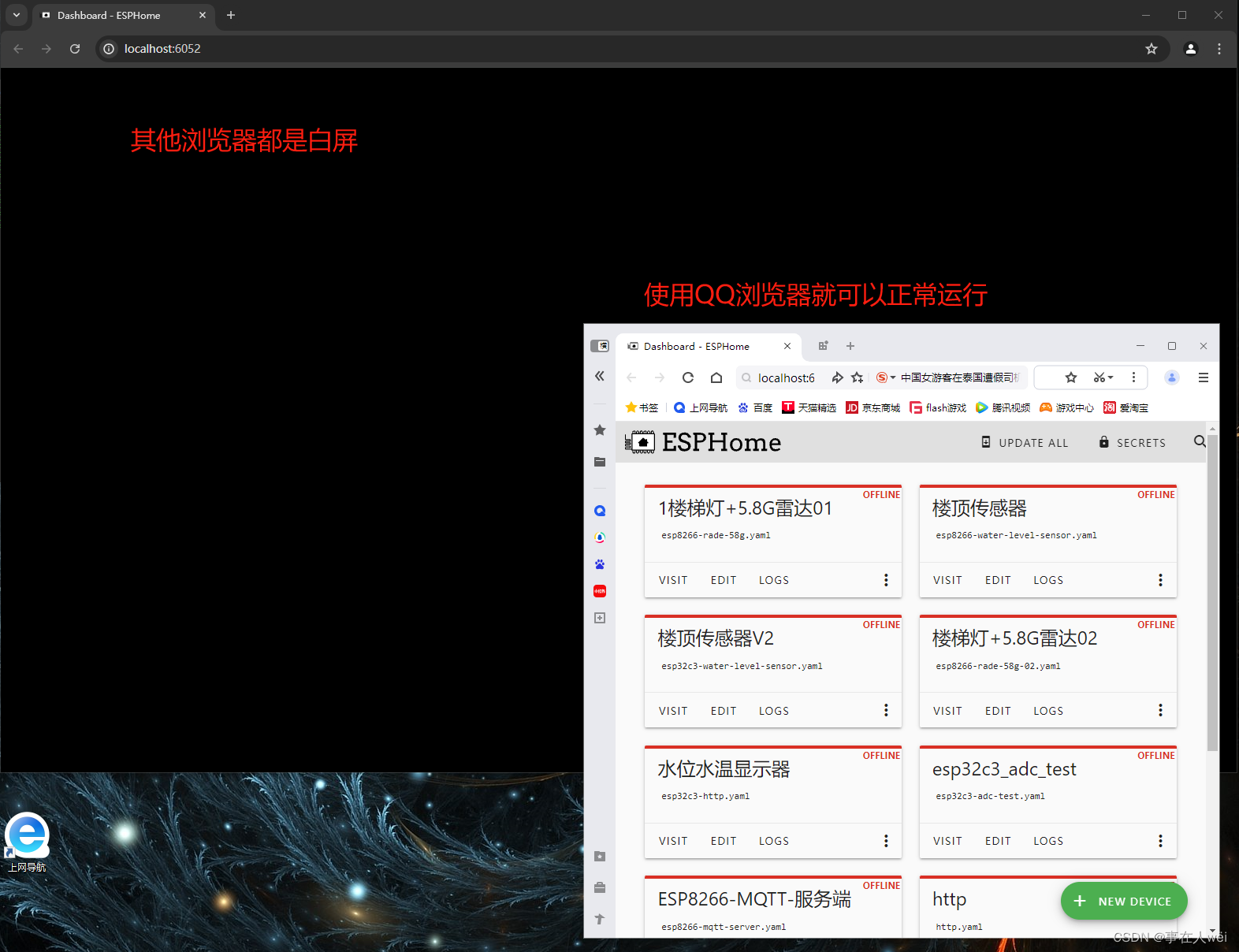Click QQ browser page vertical scrollbar
Image resolution: width=1239 pixels, height=952 pixels.
click(x=1212, y=591)
